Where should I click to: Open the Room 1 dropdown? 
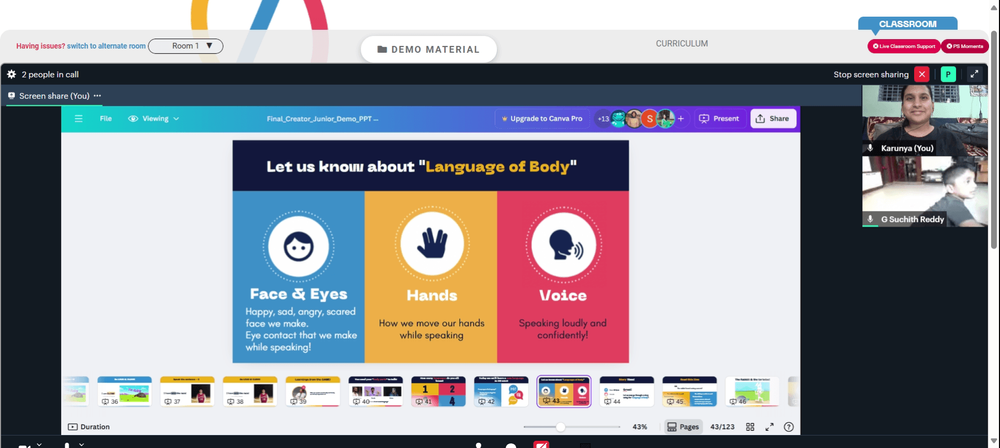(186, 46)
